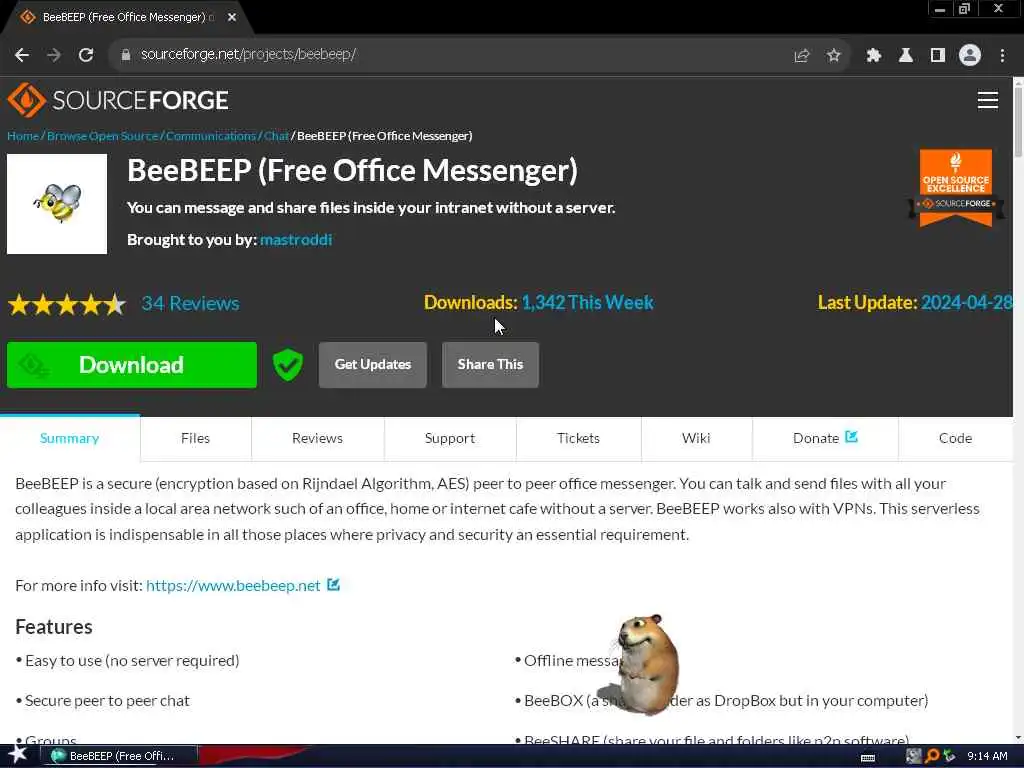Click the BeeBEEP bee project icon
1024x768 pixels.
point(57,204)
